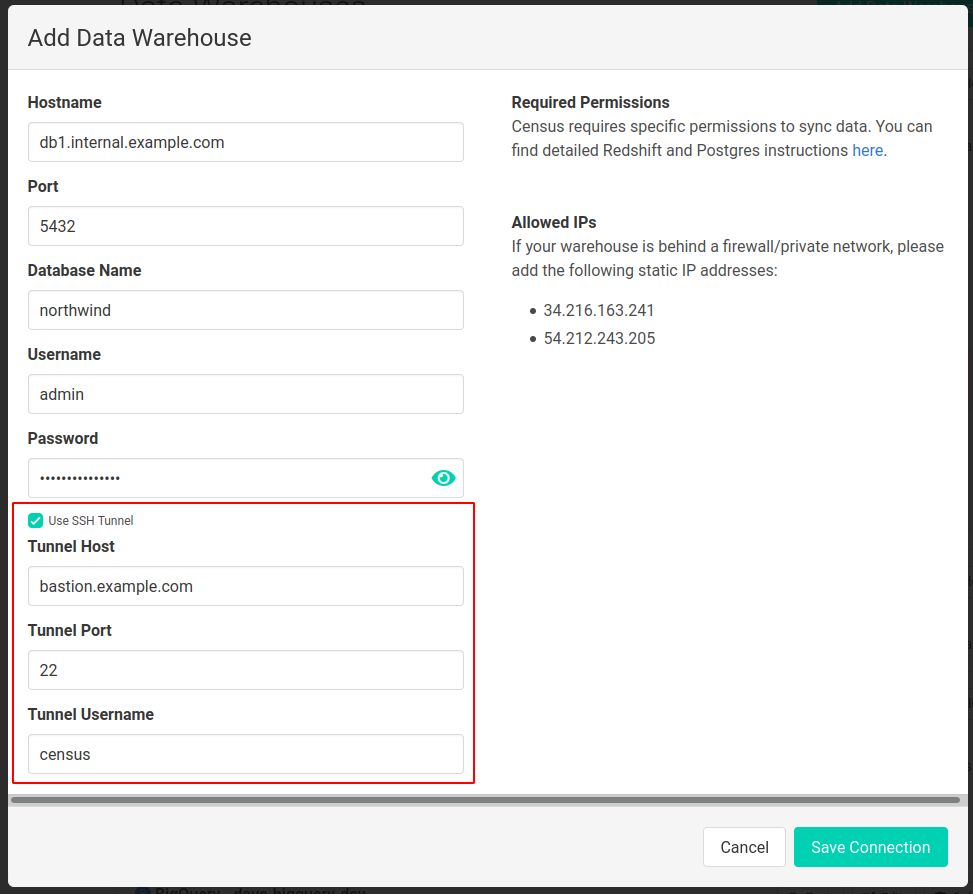Edit the Tunnel Host field
Image resolution: width=973 pixels, height=894 pixels.
click(x=245, y=586)
